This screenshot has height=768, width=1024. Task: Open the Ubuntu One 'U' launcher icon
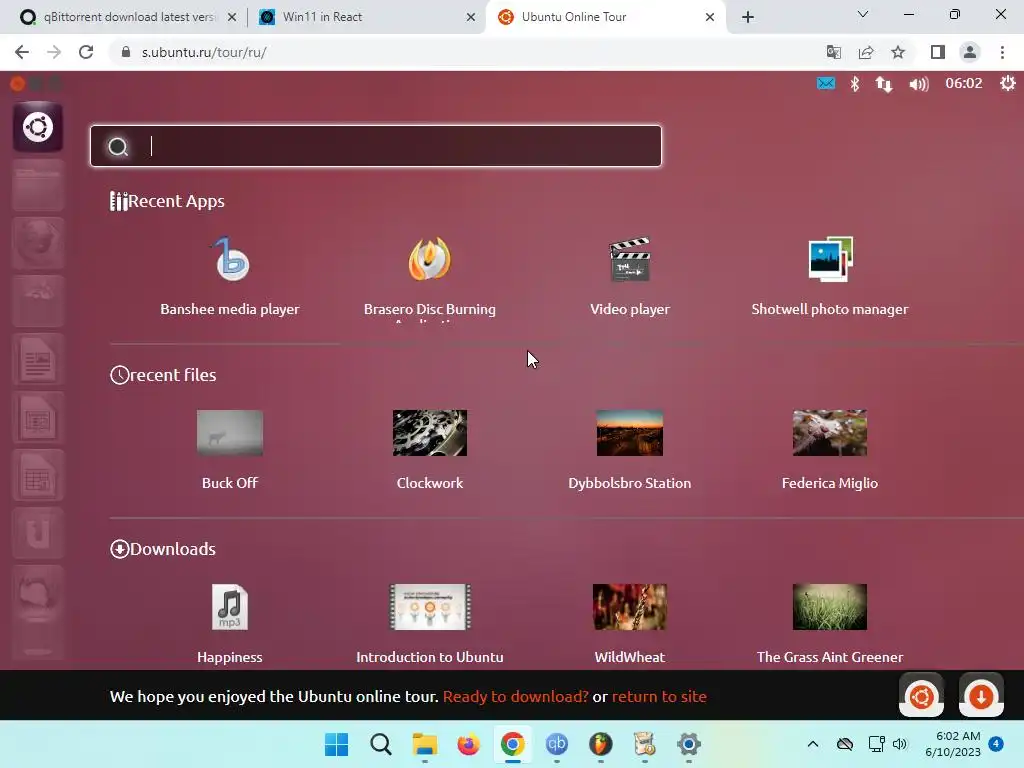pyautogui.click(x=38, y=532)
